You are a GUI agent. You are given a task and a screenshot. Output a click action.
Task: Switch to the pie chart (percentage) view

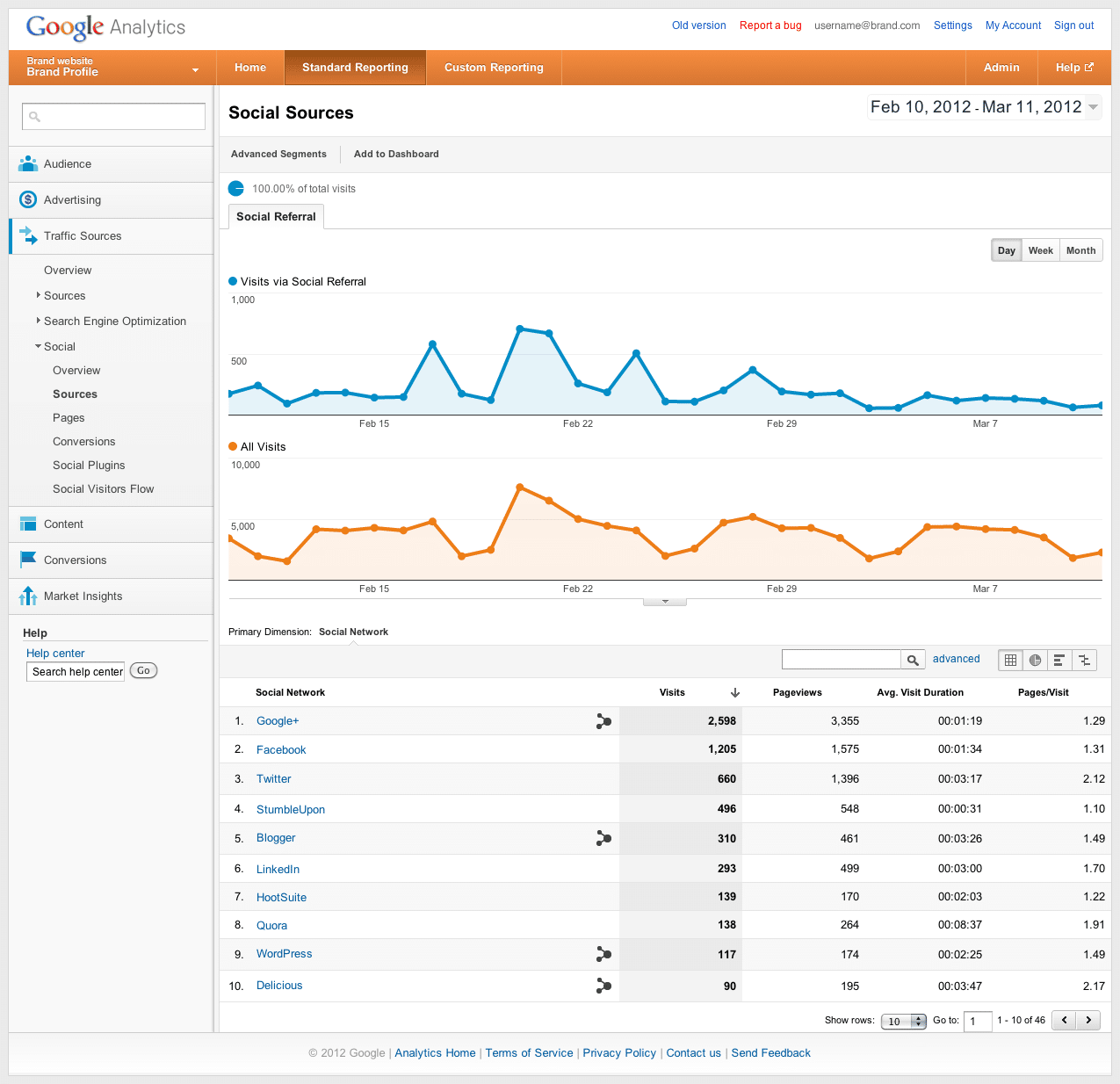click(1036, 661)
